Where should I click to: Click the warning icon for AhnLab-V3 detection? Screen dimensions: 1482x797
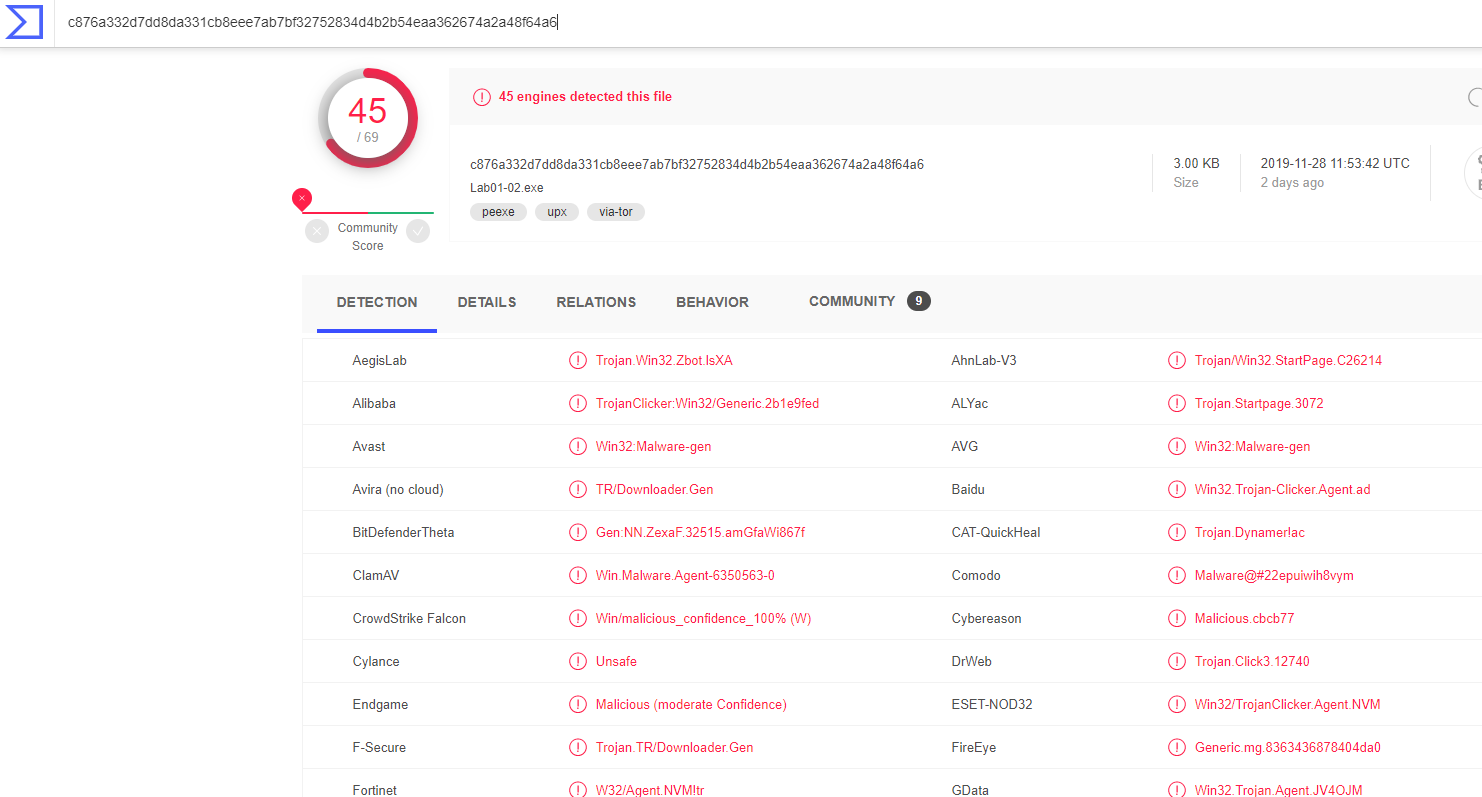(x=1177, y=360)
